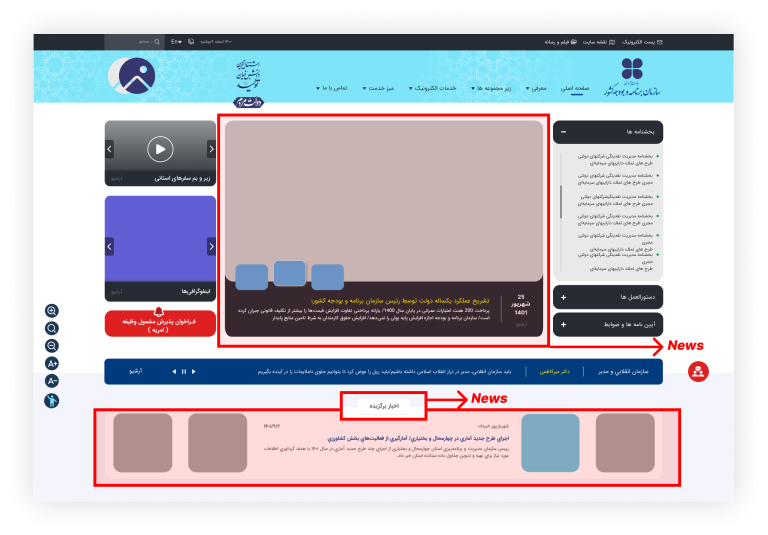Expand the دستورالعمل ها section
The image size is (768, 535).
(564, 298)
